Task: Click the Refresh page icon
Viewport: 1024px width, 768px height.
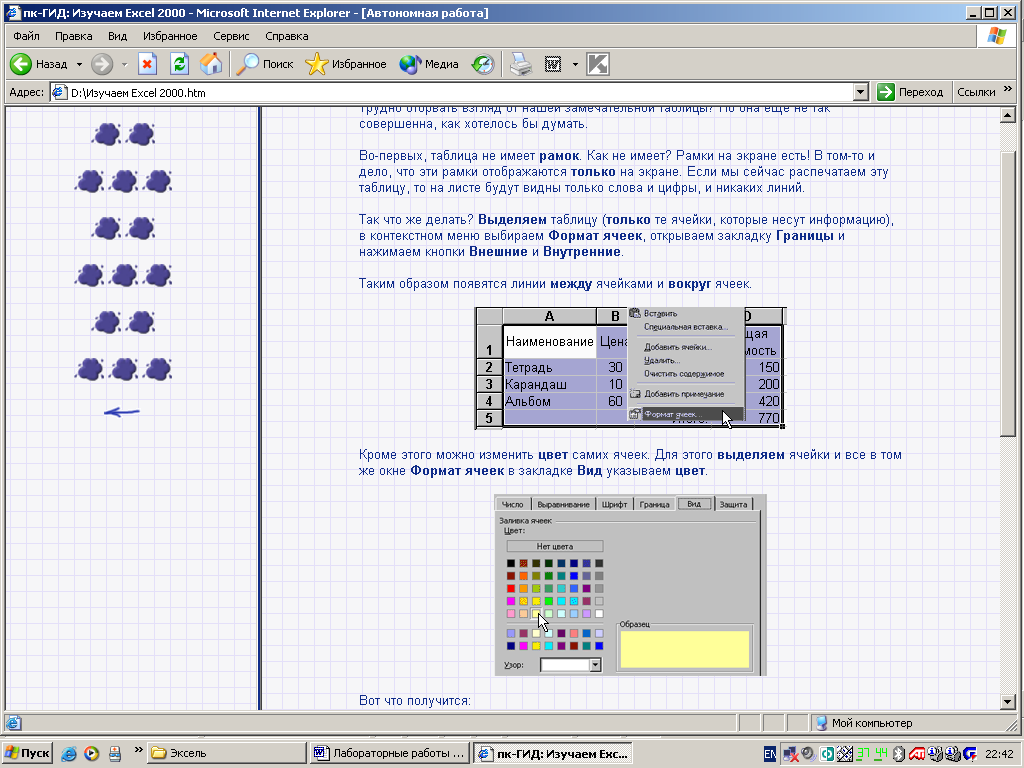Action: (x=179, y=64)
